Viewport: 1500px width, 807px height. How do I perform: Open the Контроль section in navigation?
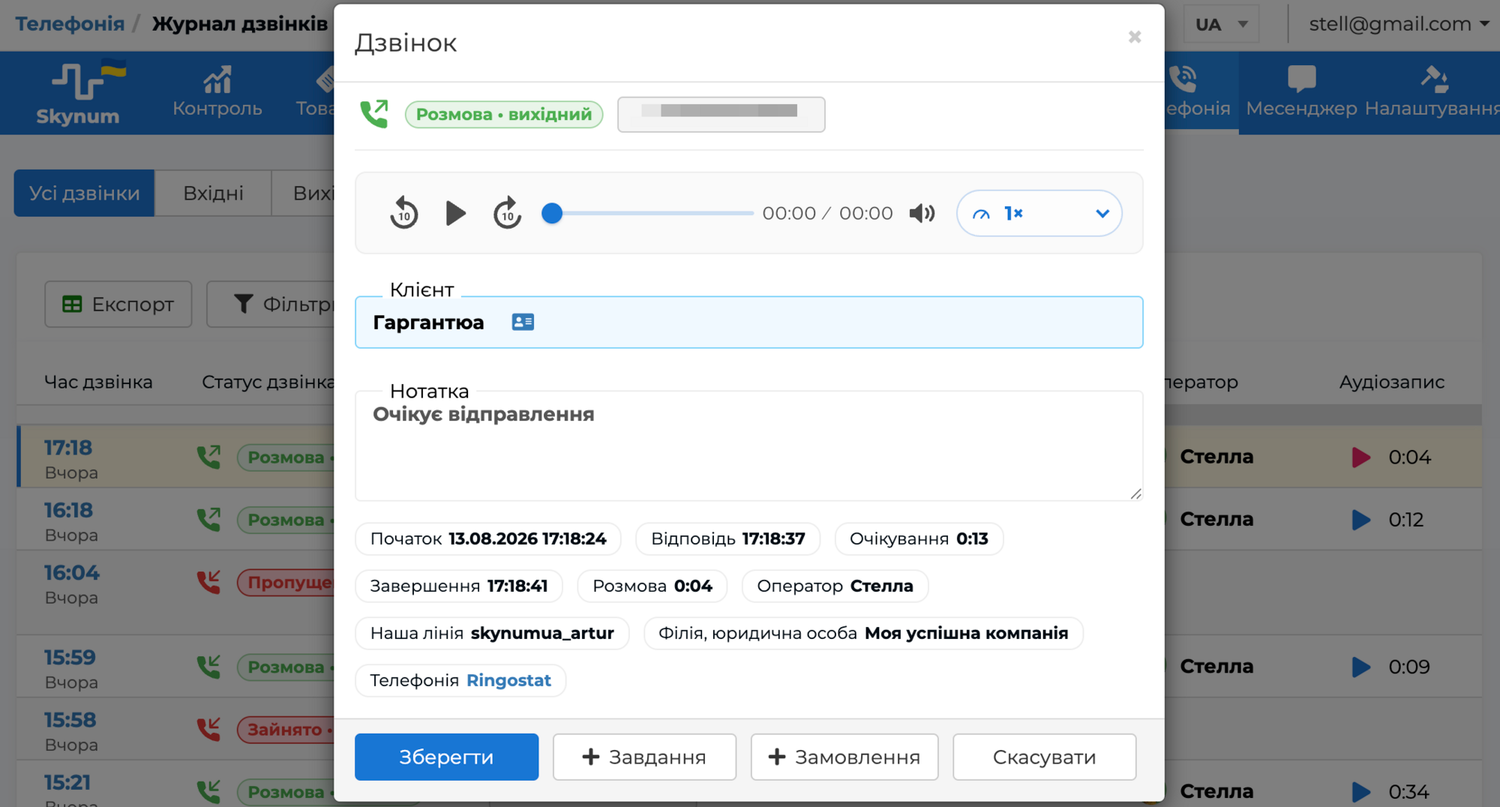(217, 94)
